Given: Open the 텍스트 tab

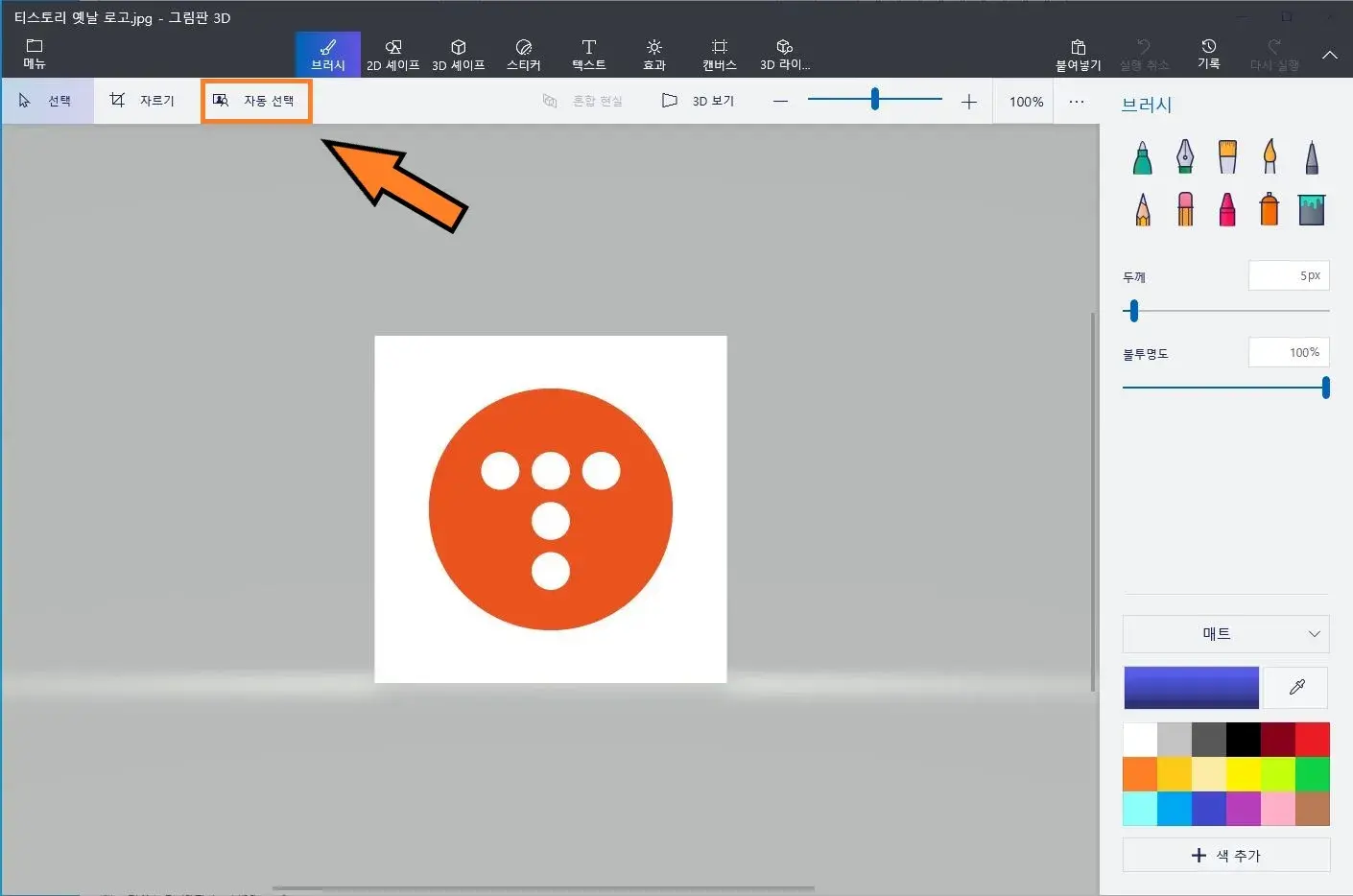Looking at the screenshot, I should click(589, 55).
